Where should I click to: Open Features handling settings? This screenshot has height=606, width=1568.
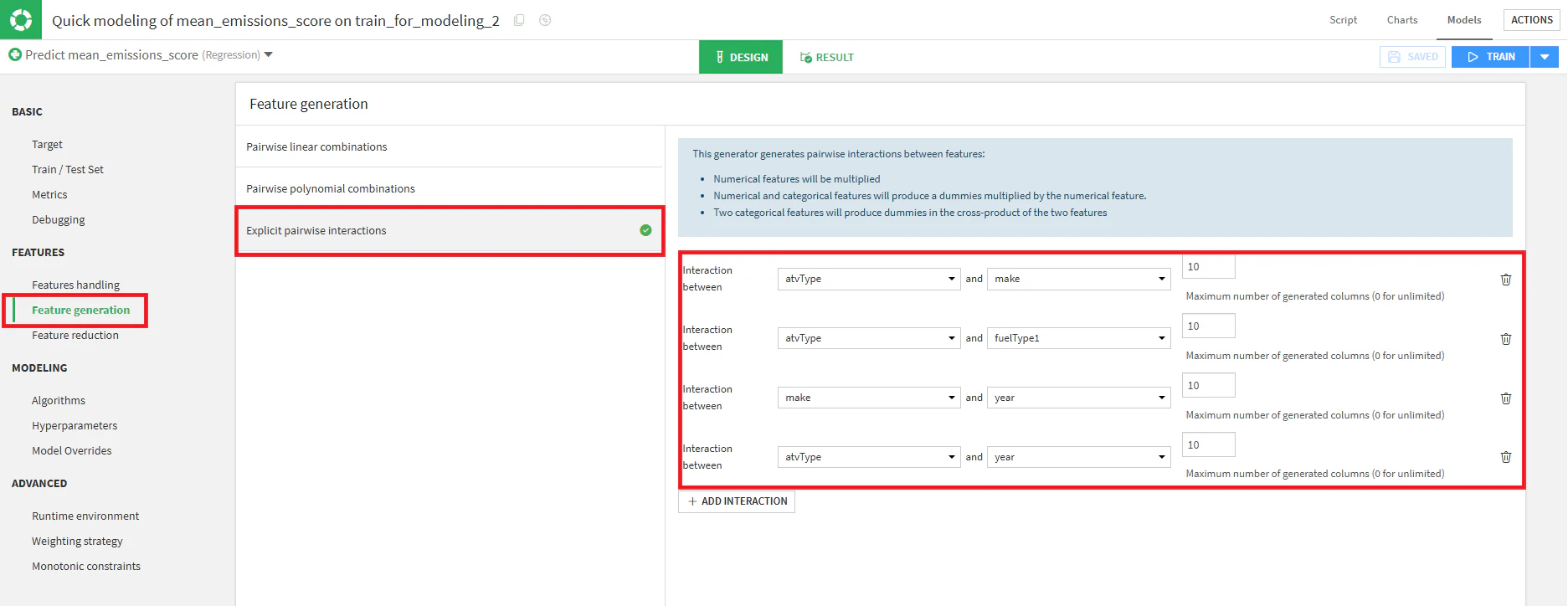tap(75, 285)
